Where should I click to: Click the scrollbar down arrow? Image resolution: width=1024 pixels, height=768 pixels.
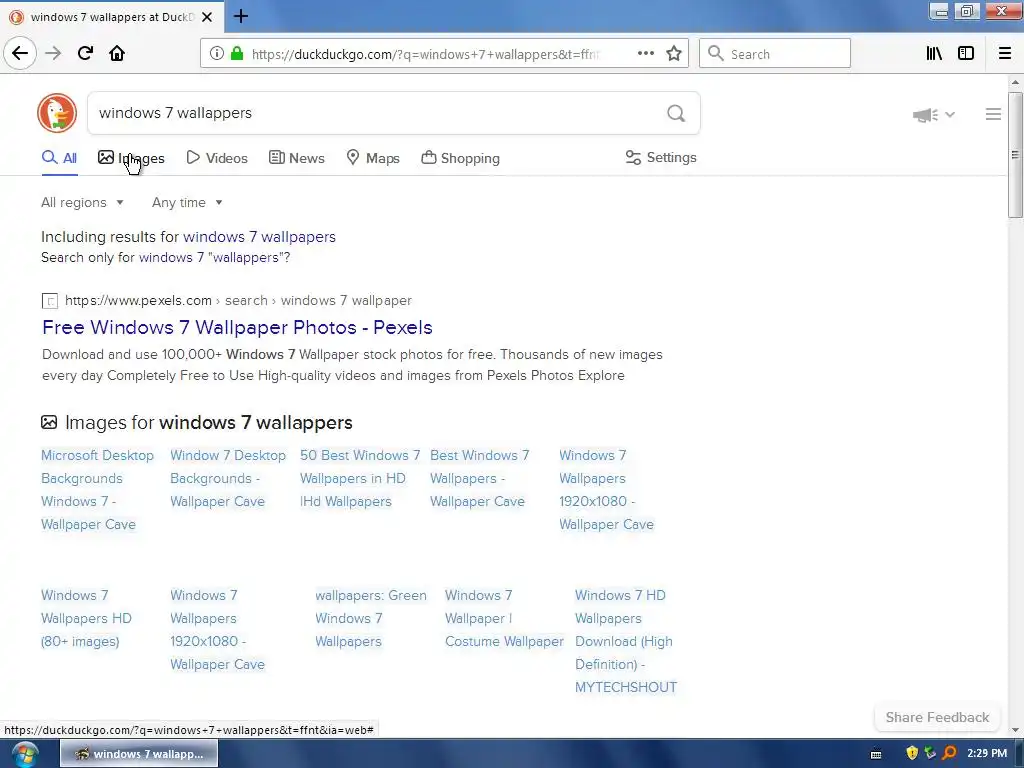1014,731
